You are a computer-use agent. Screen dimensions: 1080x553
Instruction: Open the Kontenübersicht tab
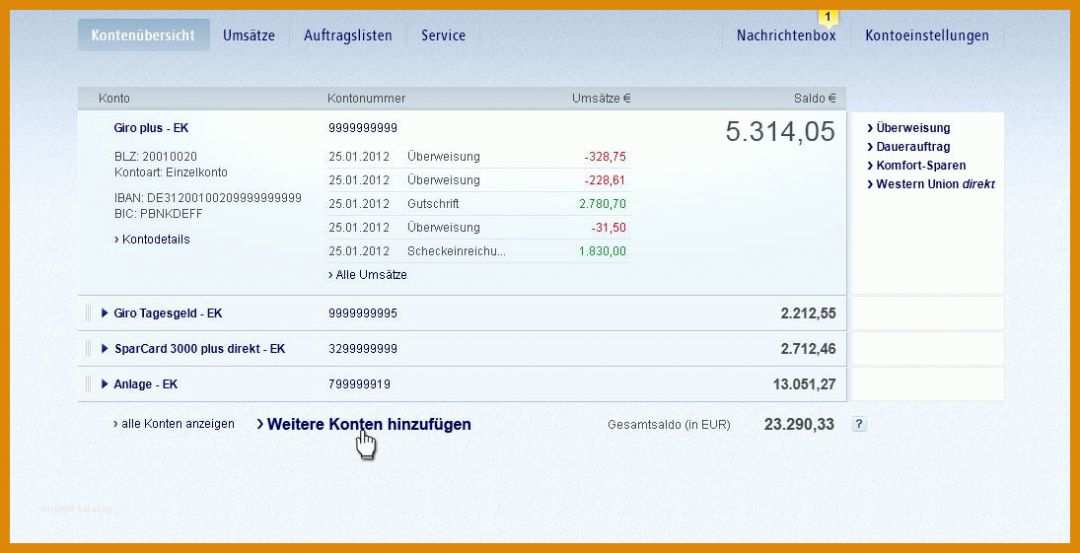coord(143,35)
